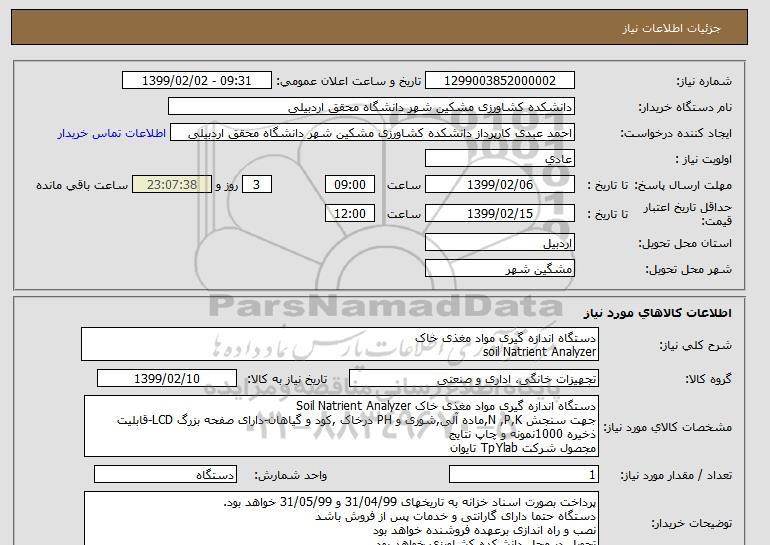770x545 pixels.
Task: Select the page header جزئیات اطلاعات نیاز
Action: [x=672, y=28]
